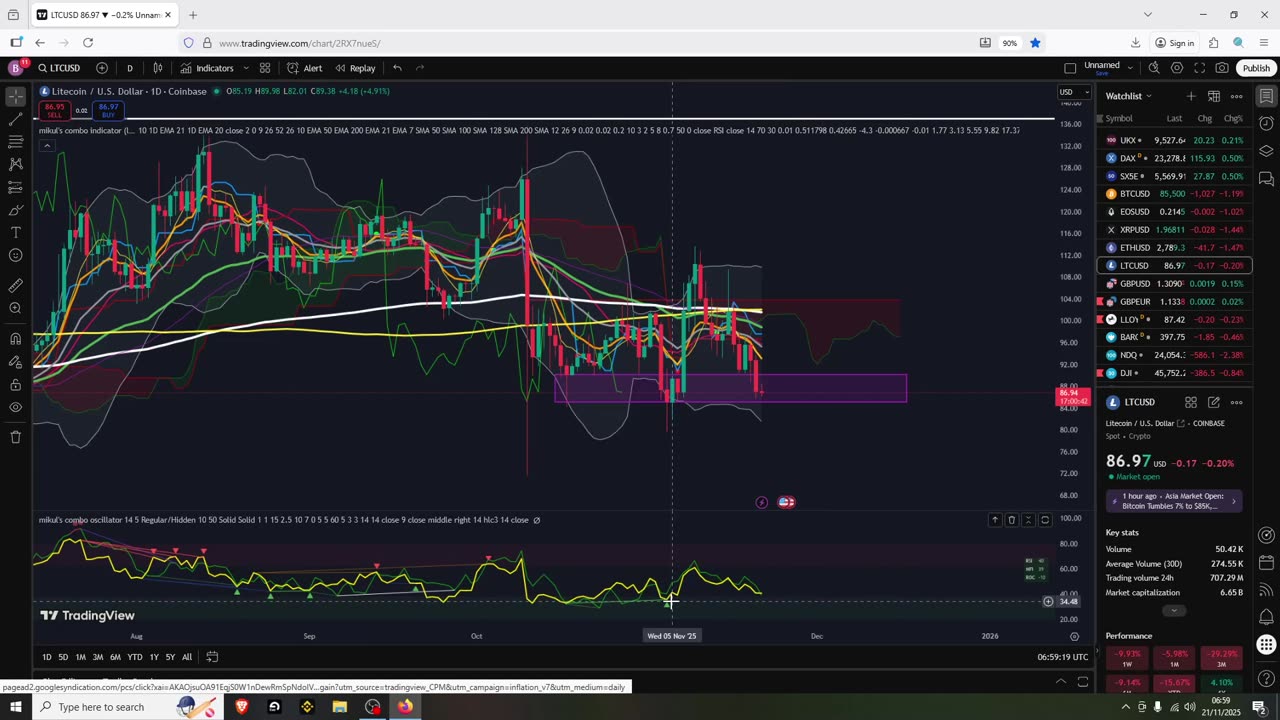Open the emoji icons tool
The height and width of the screenshot is (720, 1280).
pos(16,255)
